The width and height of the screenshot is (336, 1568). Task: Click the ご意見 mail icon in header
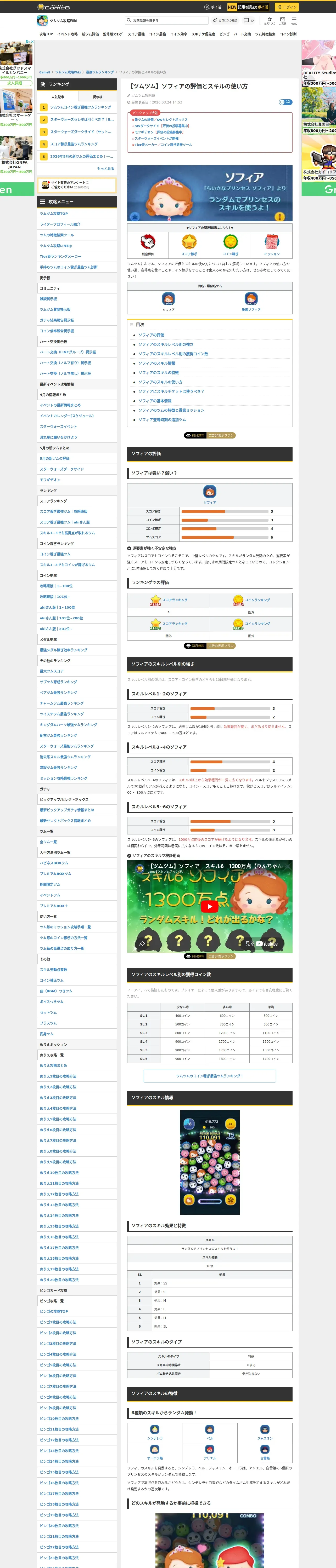[282, 20]
